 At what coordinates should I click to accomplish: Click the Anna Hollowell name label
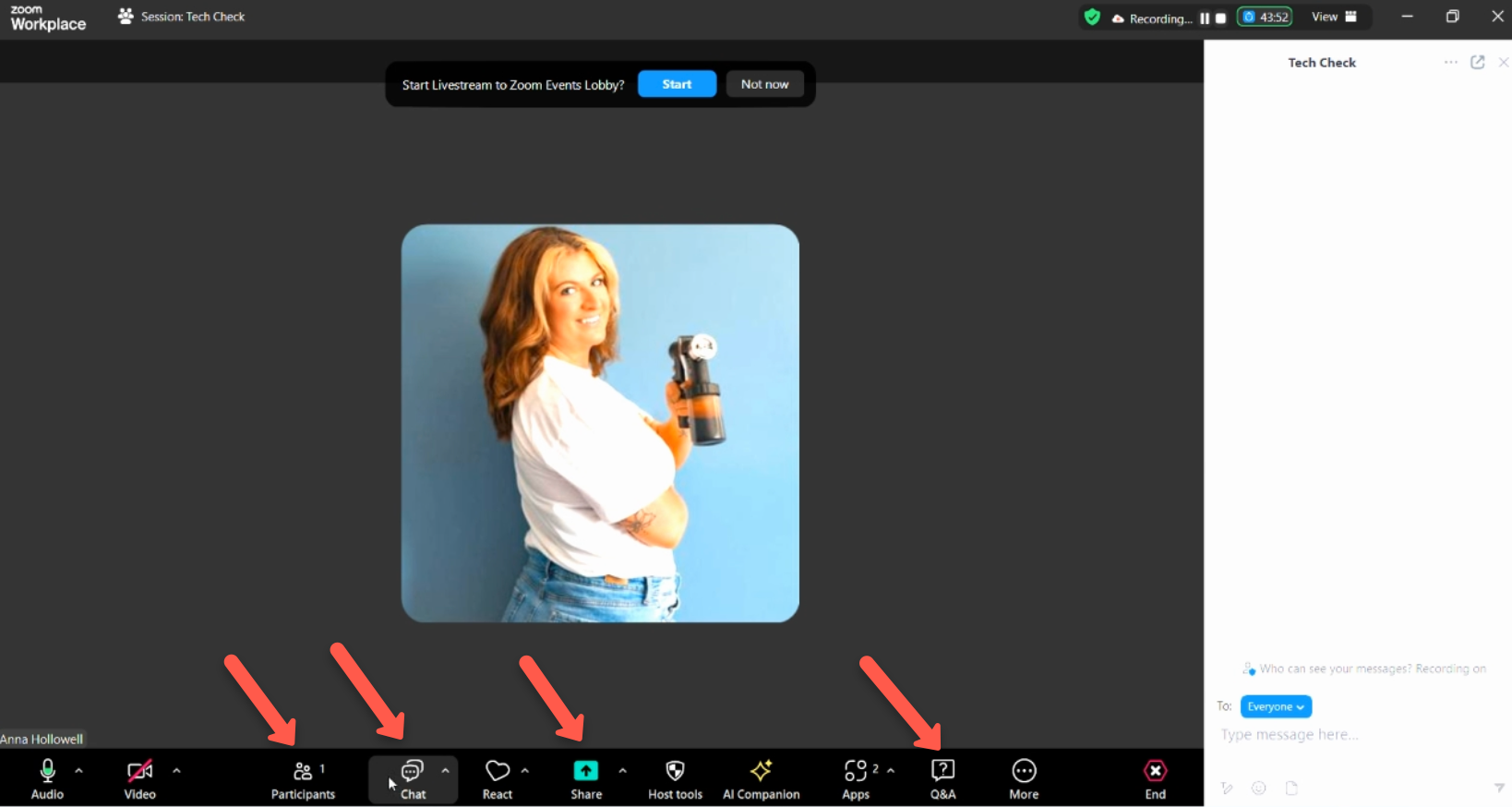(x=42, y=739)
